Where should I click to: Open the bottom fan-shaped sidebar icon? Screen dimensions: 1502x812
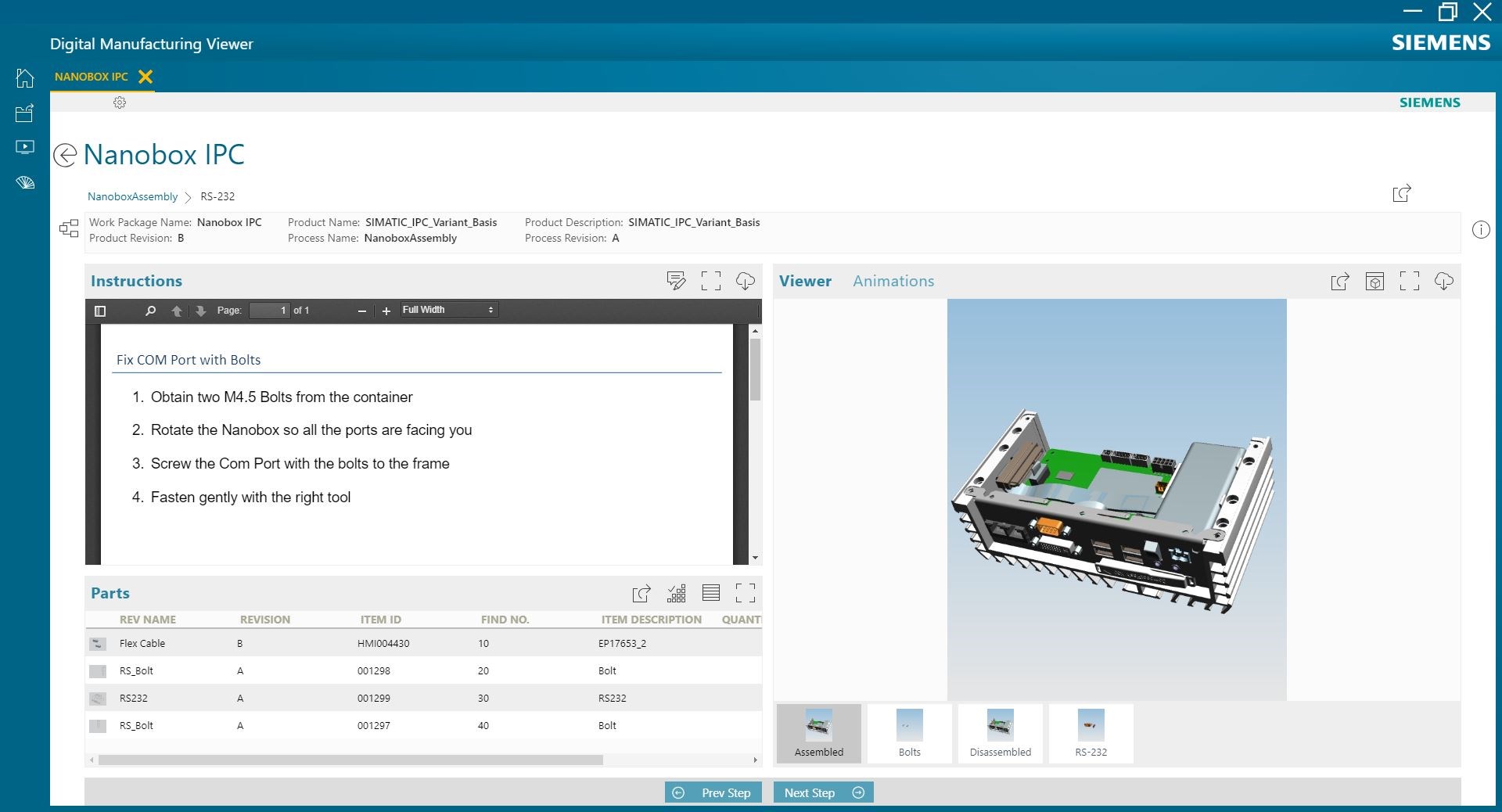click(25, 183)
